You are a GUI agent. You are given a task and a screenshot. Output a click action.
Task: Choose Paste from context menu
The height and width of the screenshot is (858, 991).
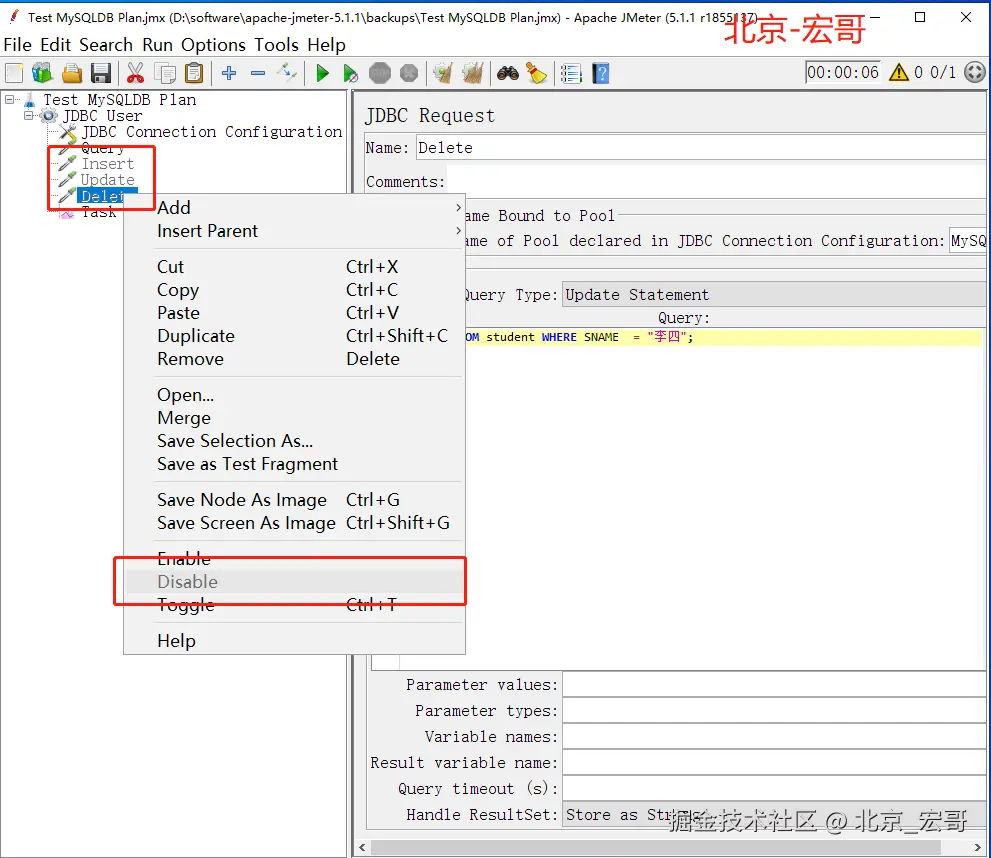coord(295,313)
